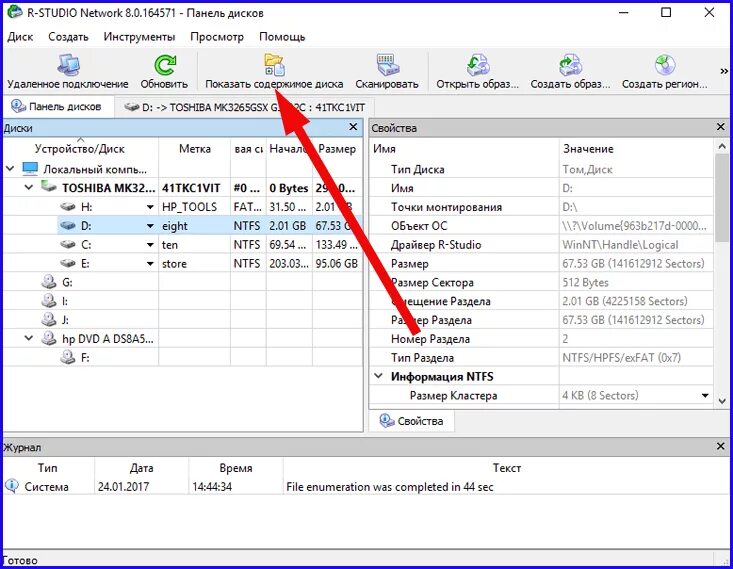Click the '95.06 GB' size cell
The image size is (733, 569).
tap(337, 264)
